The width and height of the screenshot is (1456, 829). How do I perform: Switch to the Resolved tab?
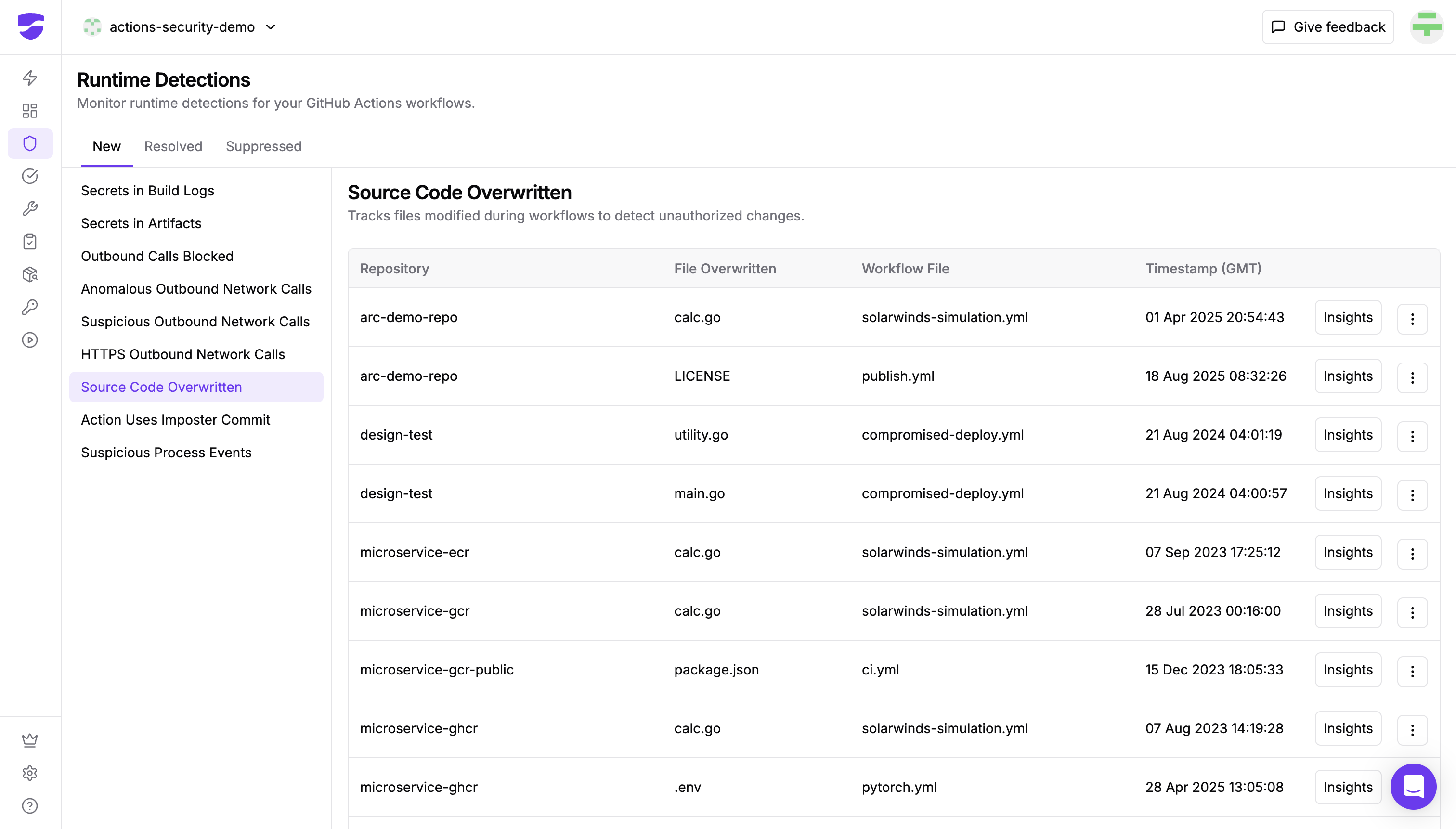click(x=173, y=146)
